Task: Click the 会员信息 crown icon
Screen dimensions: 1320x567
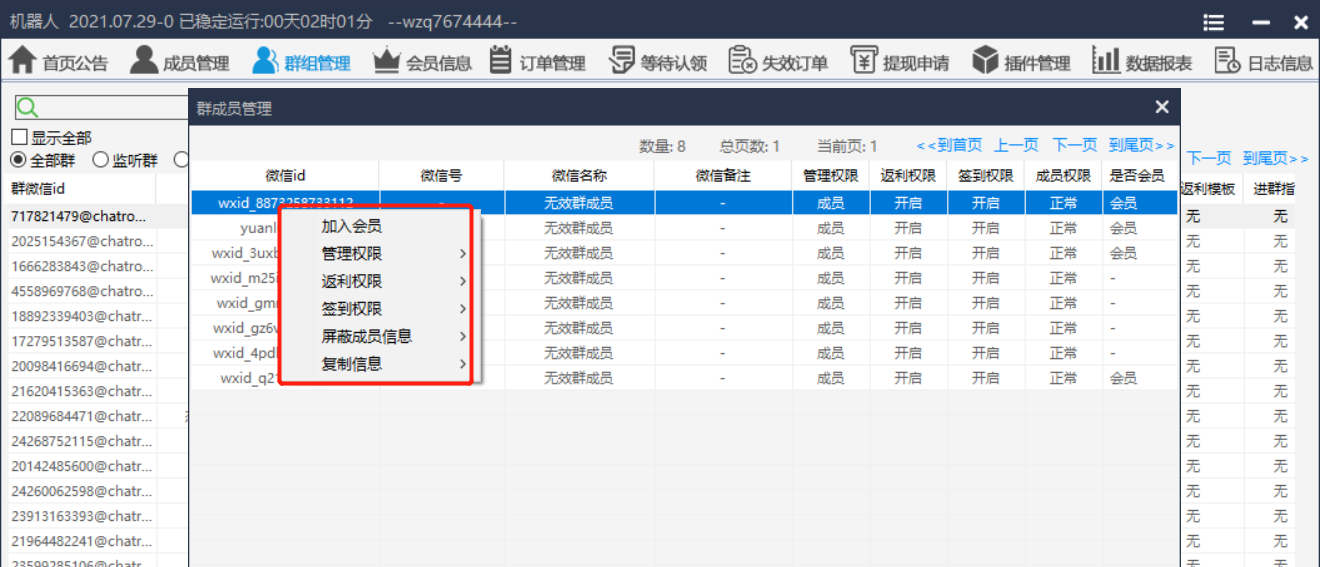Action: point(386,61)
